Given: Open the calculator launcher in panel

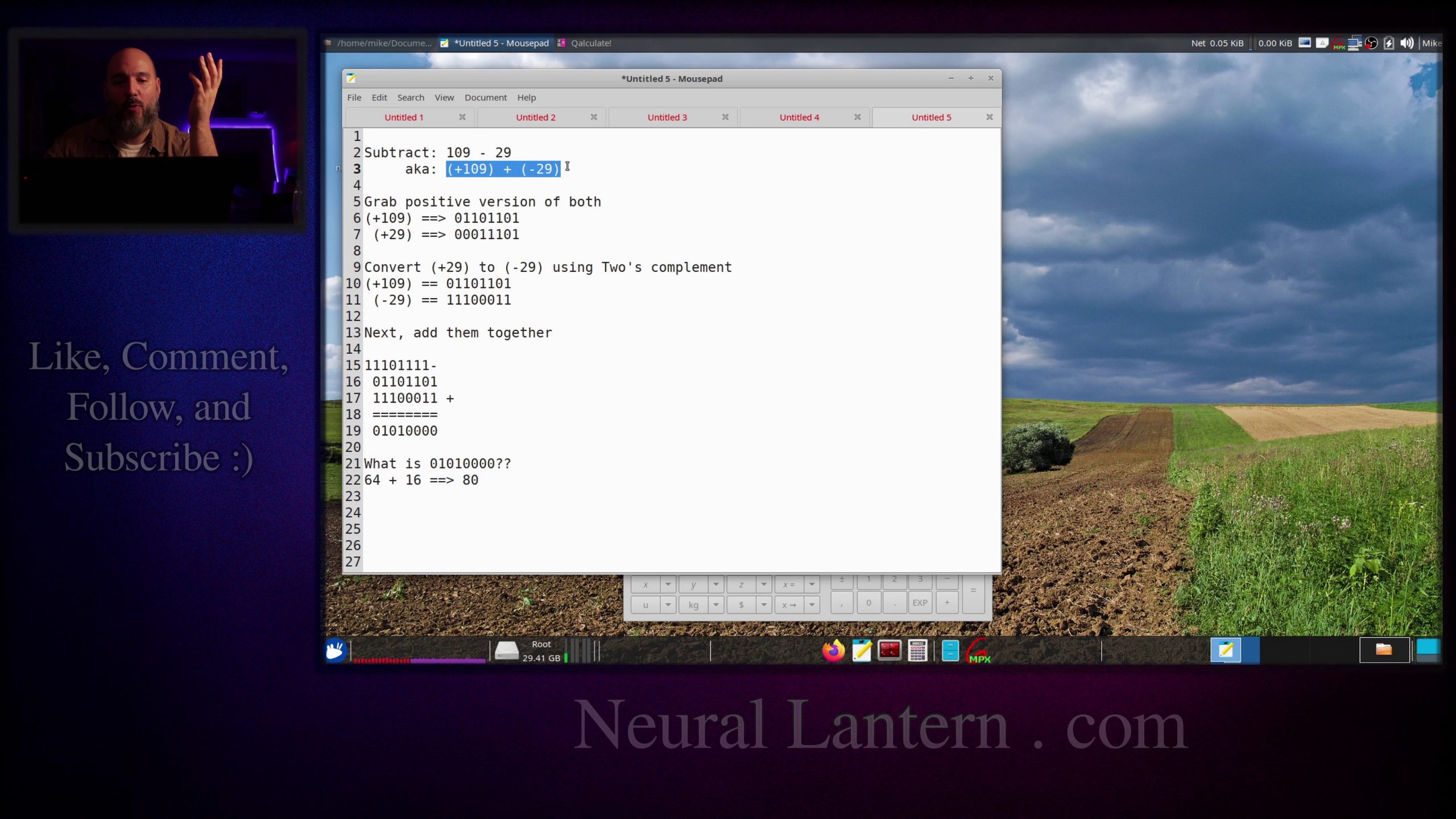Looking at the screenshot, I should click(917, 650).
